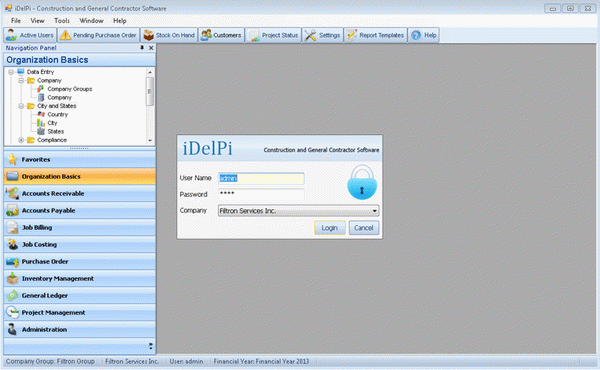Select City in the tree
The height and width of the screenshot is (370, 600).
52,123
